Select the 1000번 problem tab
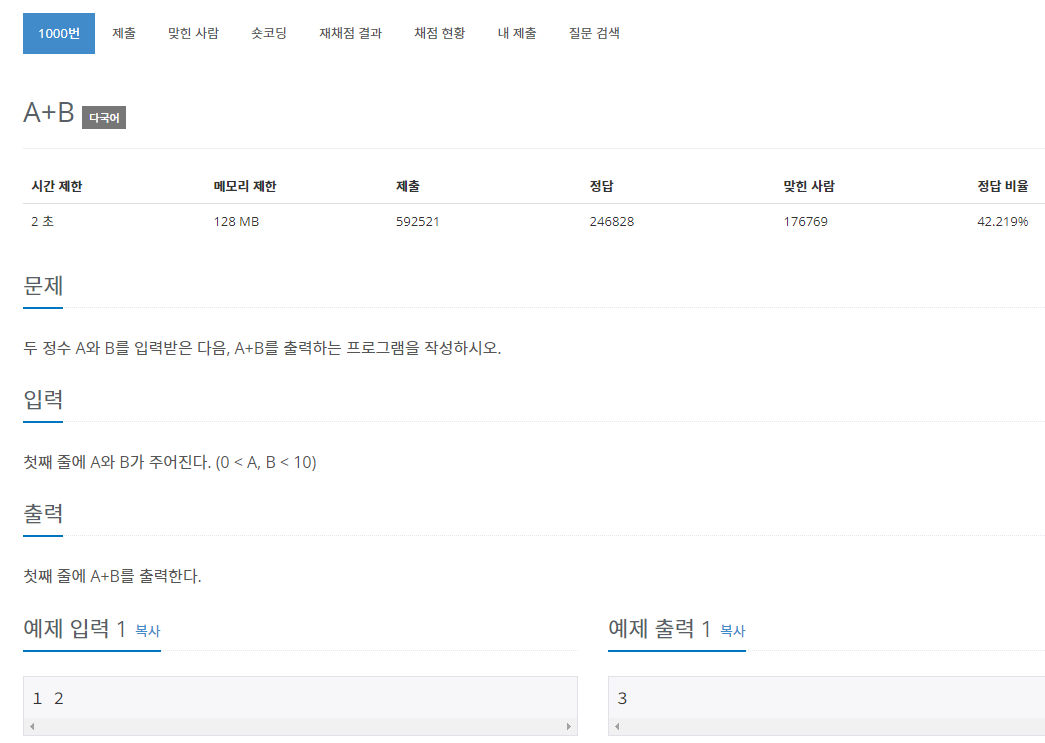The width and height of the screenshot is (1045, 743). (59, 33)
